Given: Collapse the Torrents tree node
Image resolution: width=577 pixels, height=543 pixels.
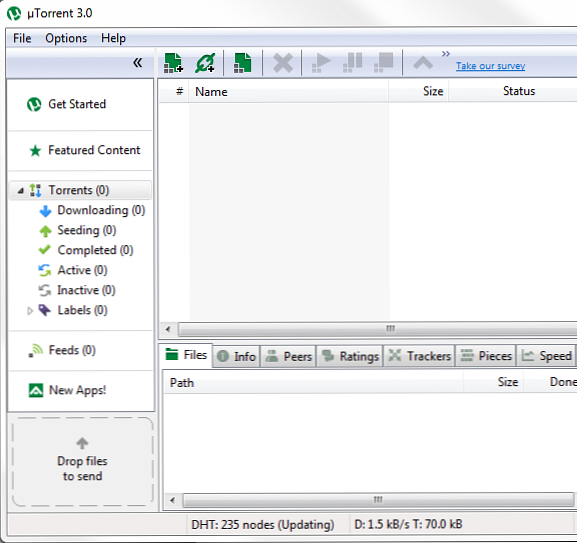Looking at the screenshot, I should (x=21, y=191).
